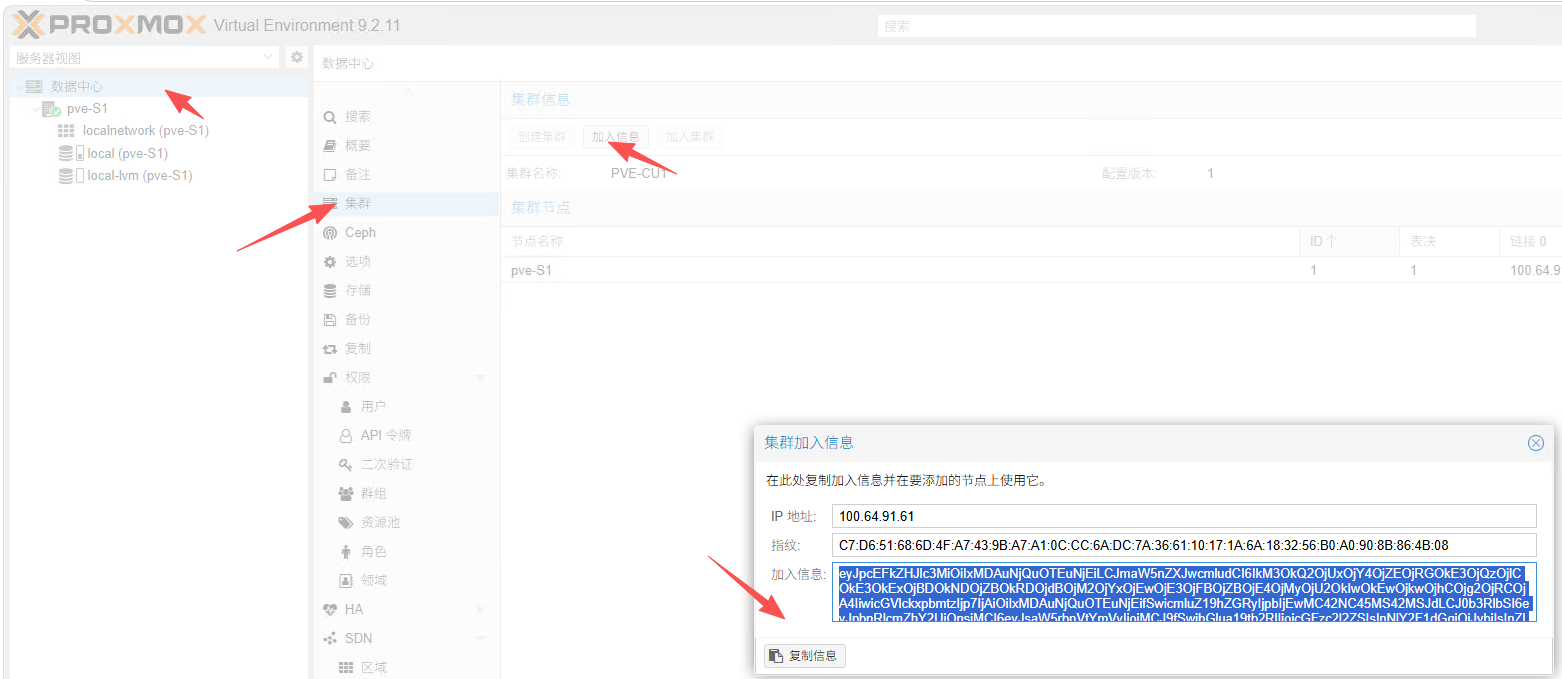Click the 二次验证 key icon
This screenshot has width=1562, height=679.
tap(346, 465)
